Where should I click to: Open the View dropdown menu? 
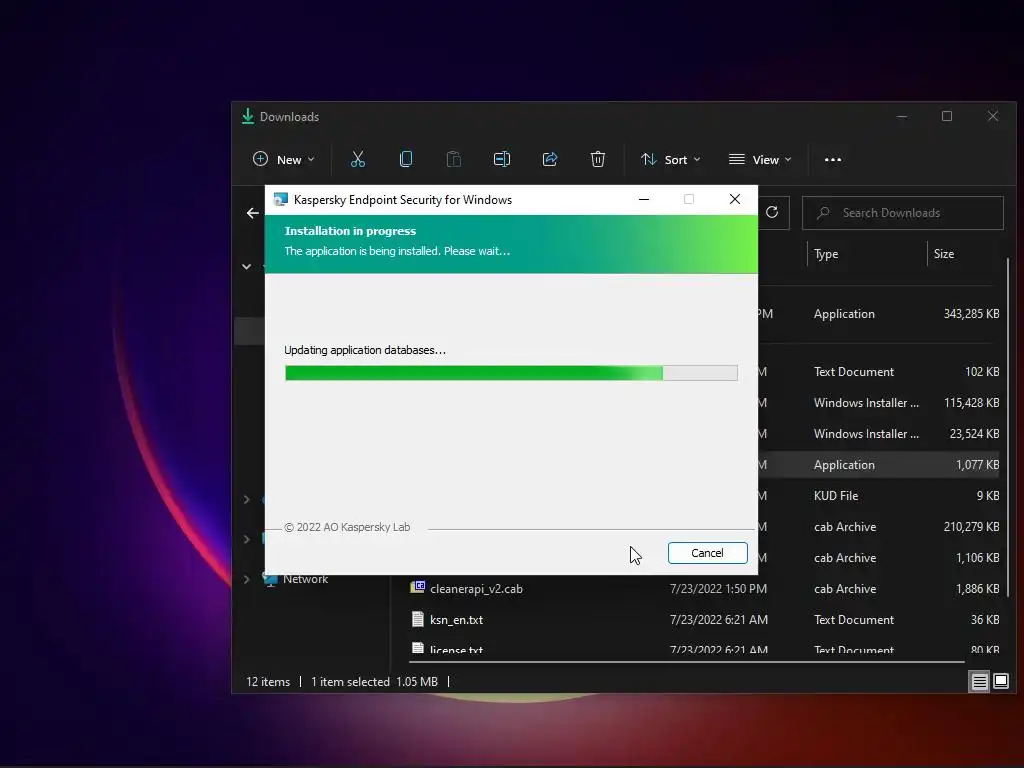pyautogui.click(x=760, y=159)
